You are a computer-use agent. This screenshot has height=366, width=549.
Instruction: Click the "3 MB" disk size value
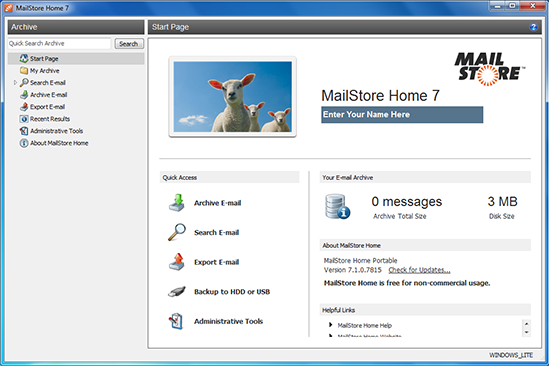point(502,202)
